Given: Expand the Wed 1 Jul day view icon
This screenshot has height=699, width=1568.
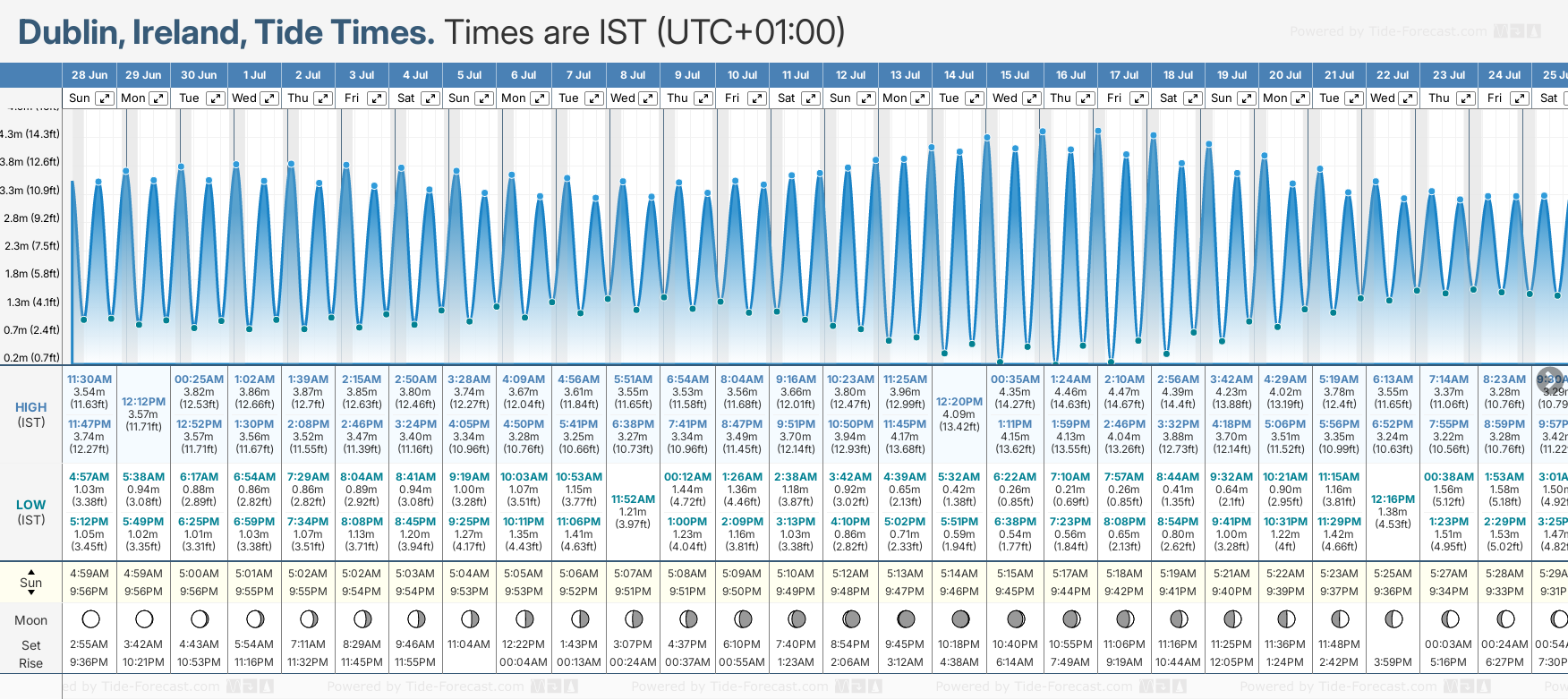Looking at the screenshot, I should click(x=269, y=98).
